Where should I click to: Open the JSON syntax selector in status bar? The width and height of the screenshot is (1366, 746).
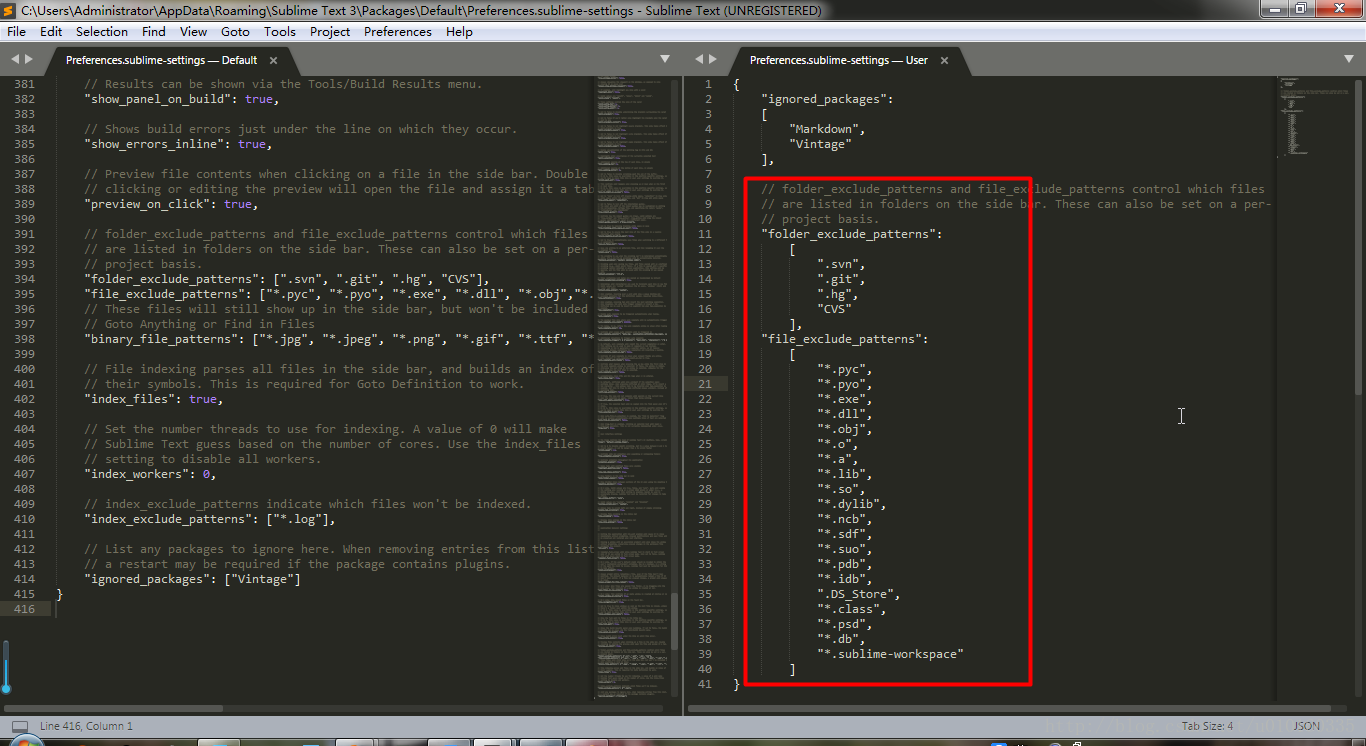1306,726
